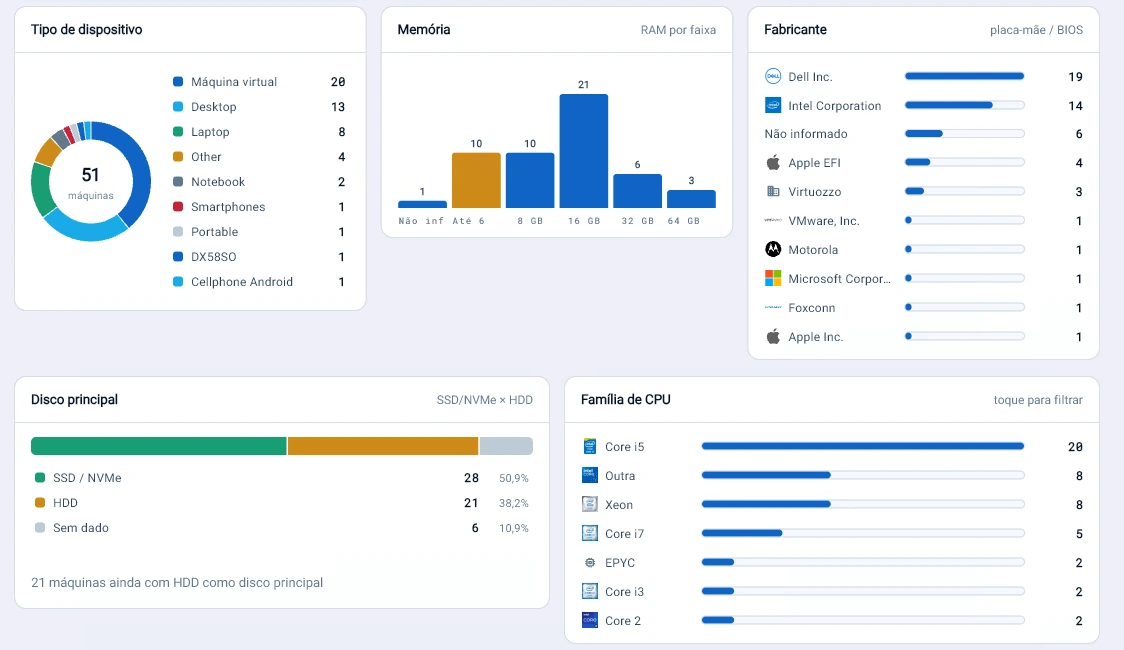Click the Dell Inc. logo icon
1124x650 pixels.
[773, 77]
